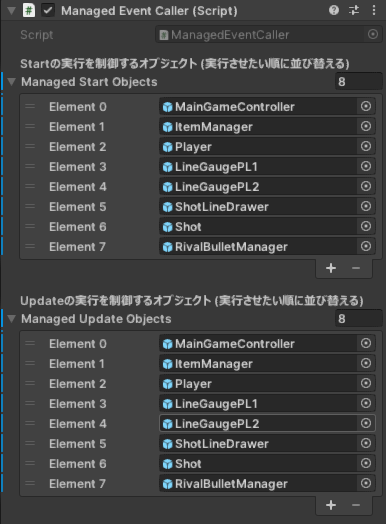Click the Managed Start Objects size field

(x=359, y=82)
